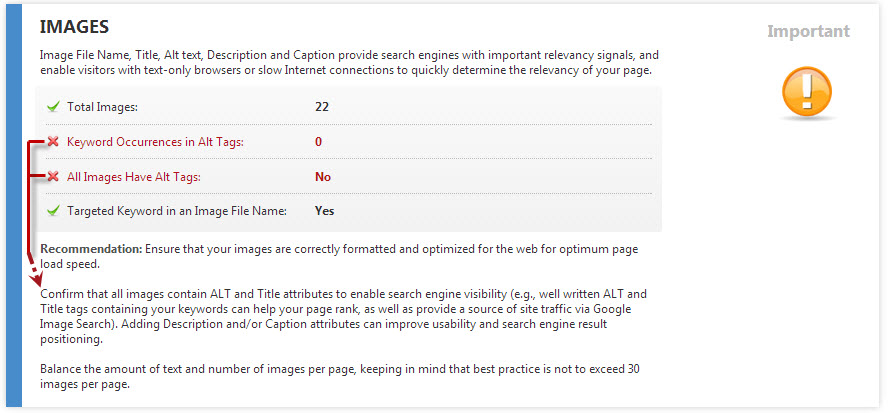The height and width of the screenshot is (413, 889).
Task: Click the IMAGES section heading
Action: [75, 27]
